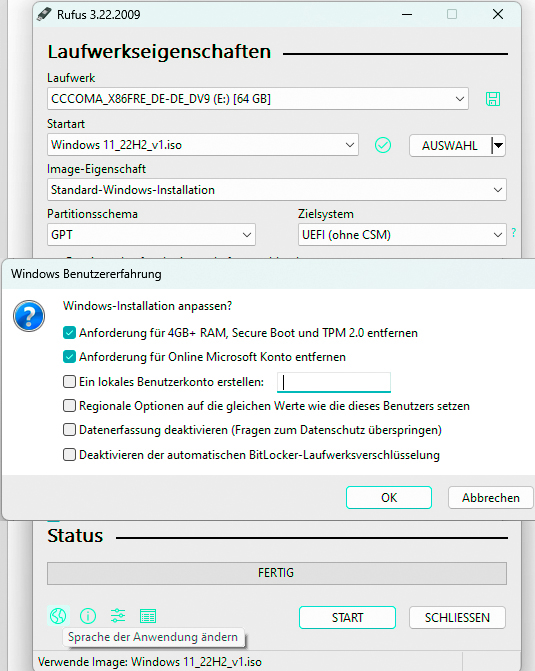Confirm dialog with OK button

click(389, 498)
